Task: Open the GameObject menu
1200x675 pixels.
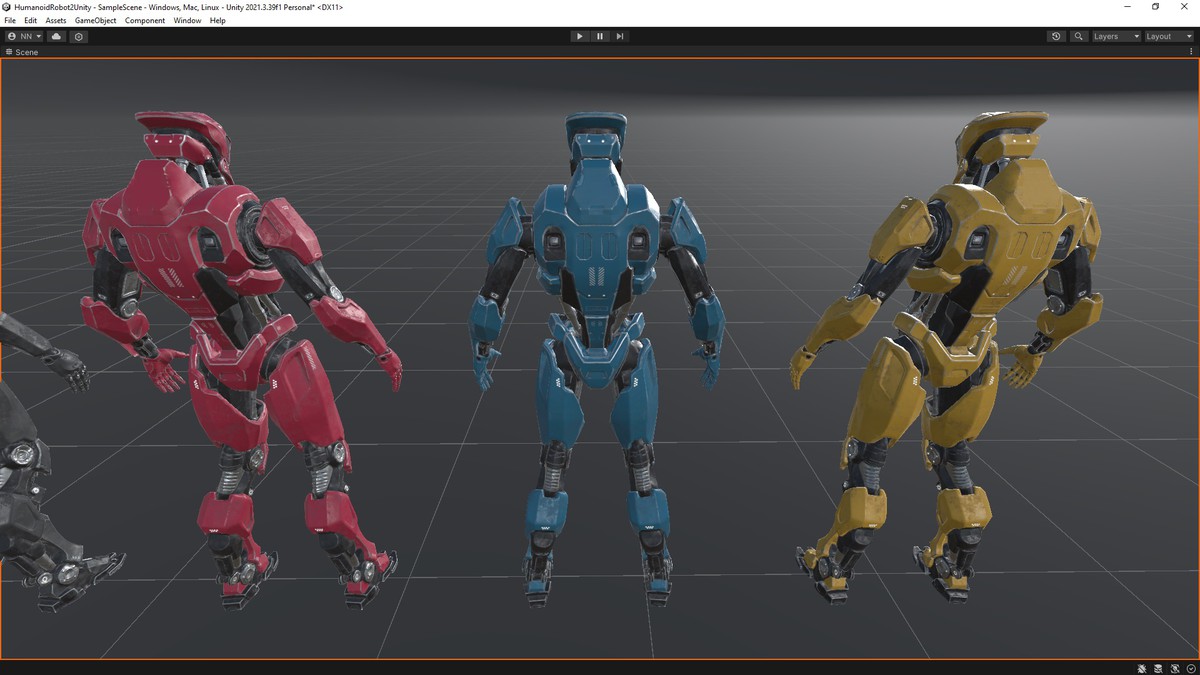Action: [x=94, y=20]
